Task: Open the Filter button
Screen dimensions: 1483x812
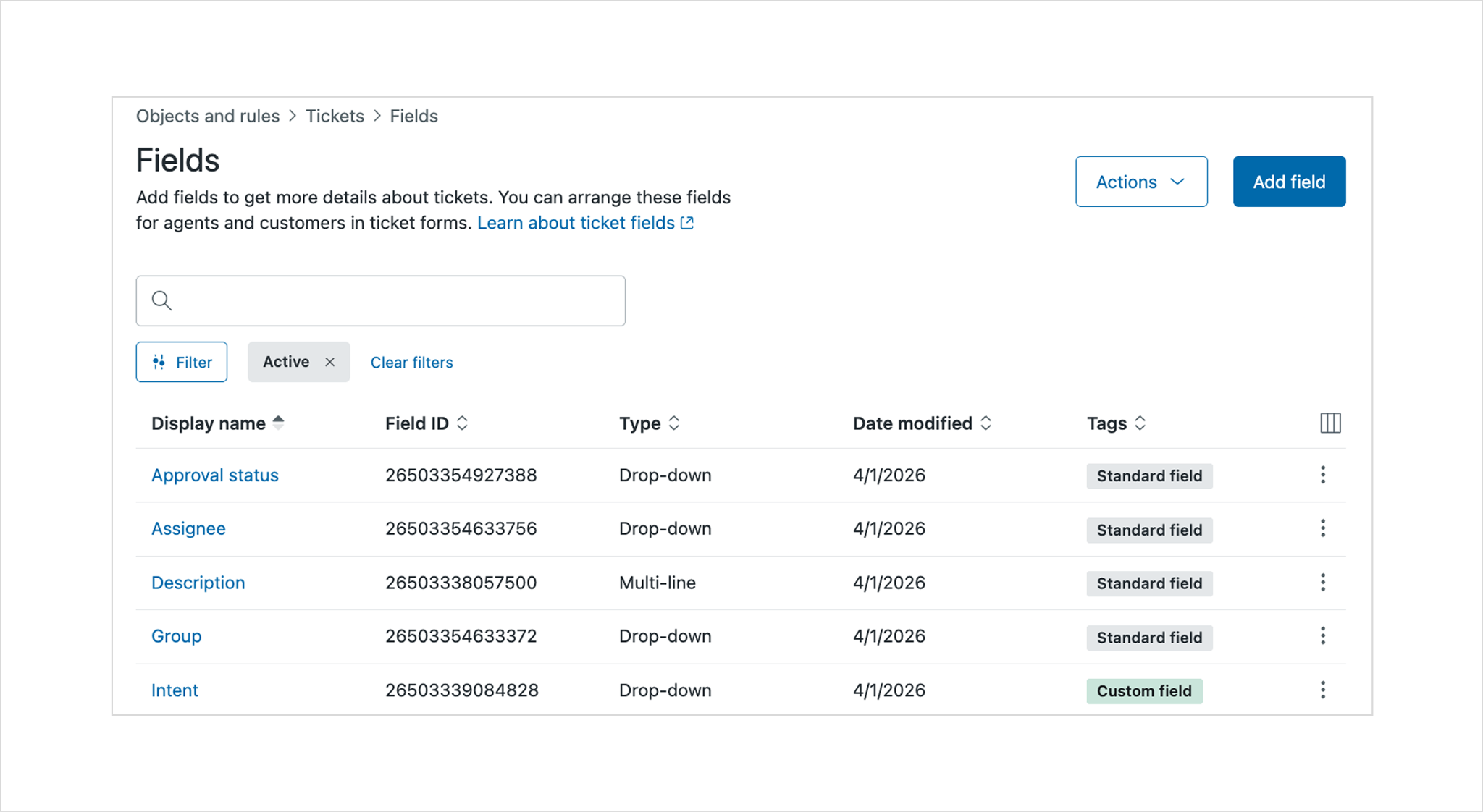Action: (x=182, y=362)
